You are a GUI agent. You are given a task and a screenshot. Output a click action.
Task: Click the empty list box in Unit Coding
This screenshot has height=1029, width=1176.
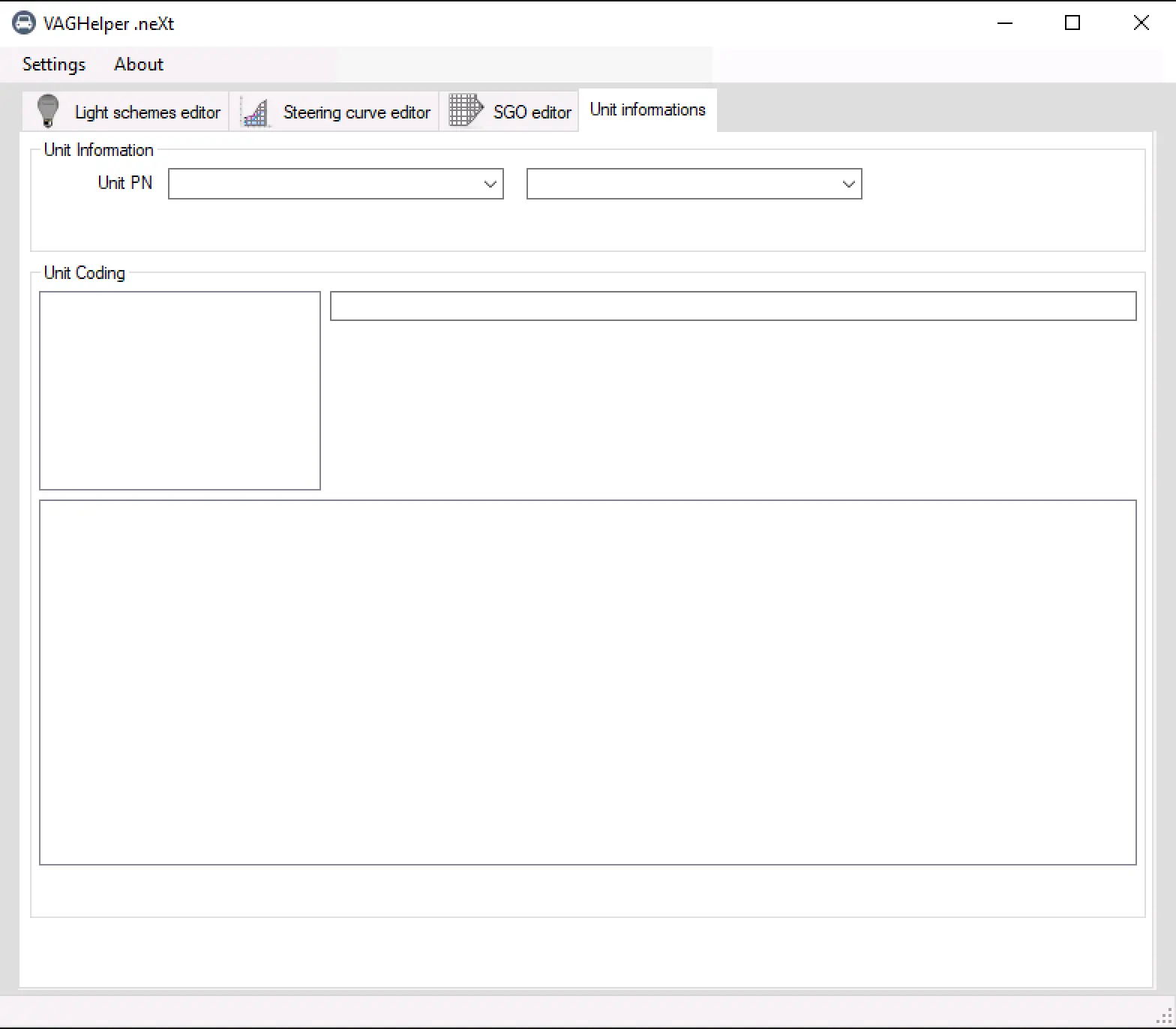coord(180,391)
